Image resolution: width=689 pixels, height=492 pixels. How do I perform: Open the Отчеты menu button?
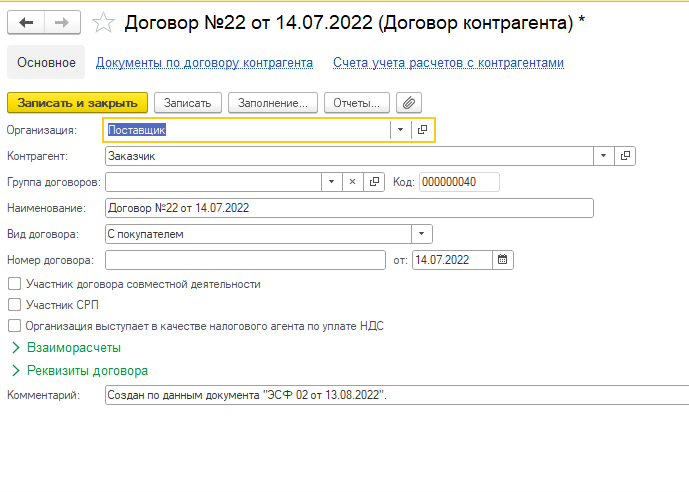pos(358,103)
